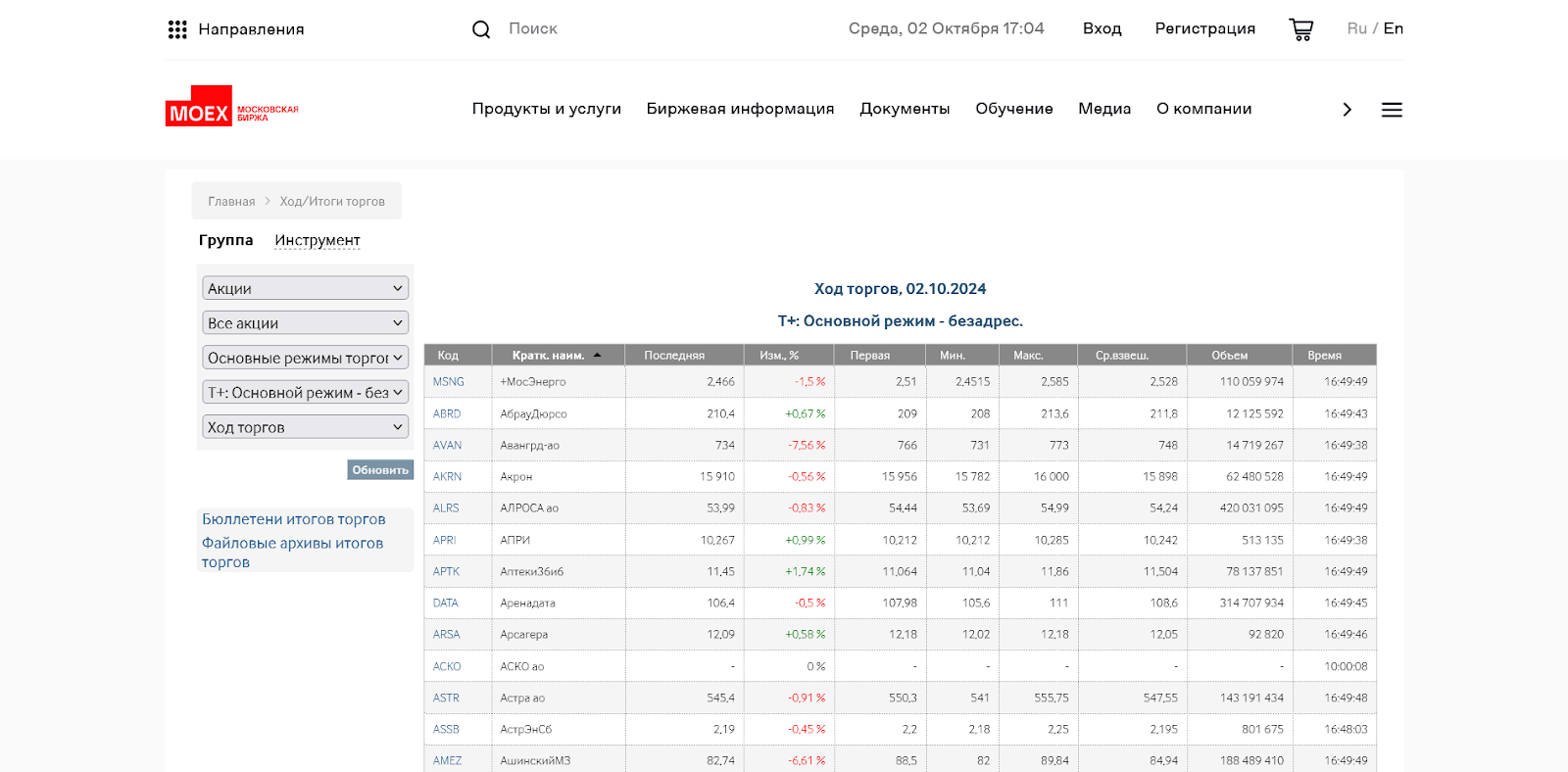1568x772 pixels.
Task: Open the ABRD ticker link
Action: coord(447,413)
